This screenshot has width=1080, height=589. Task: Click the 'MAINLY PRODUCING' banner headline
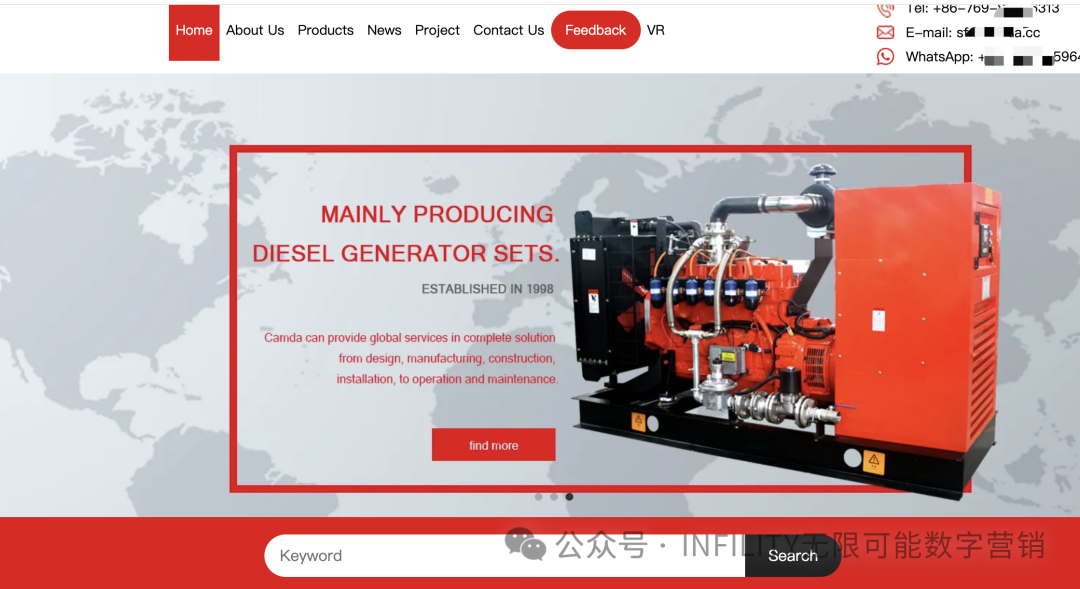(437, 214)
